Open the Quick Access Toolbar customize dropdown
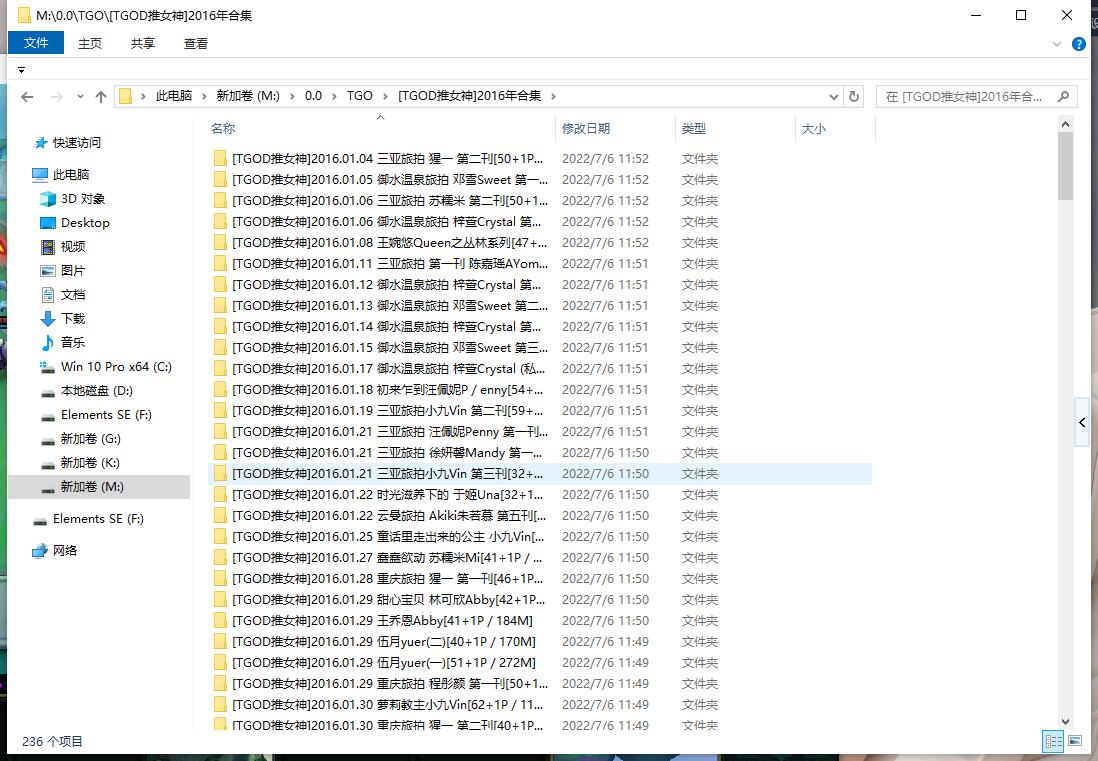The image size is (1098, 761). [x=22, y=70]
